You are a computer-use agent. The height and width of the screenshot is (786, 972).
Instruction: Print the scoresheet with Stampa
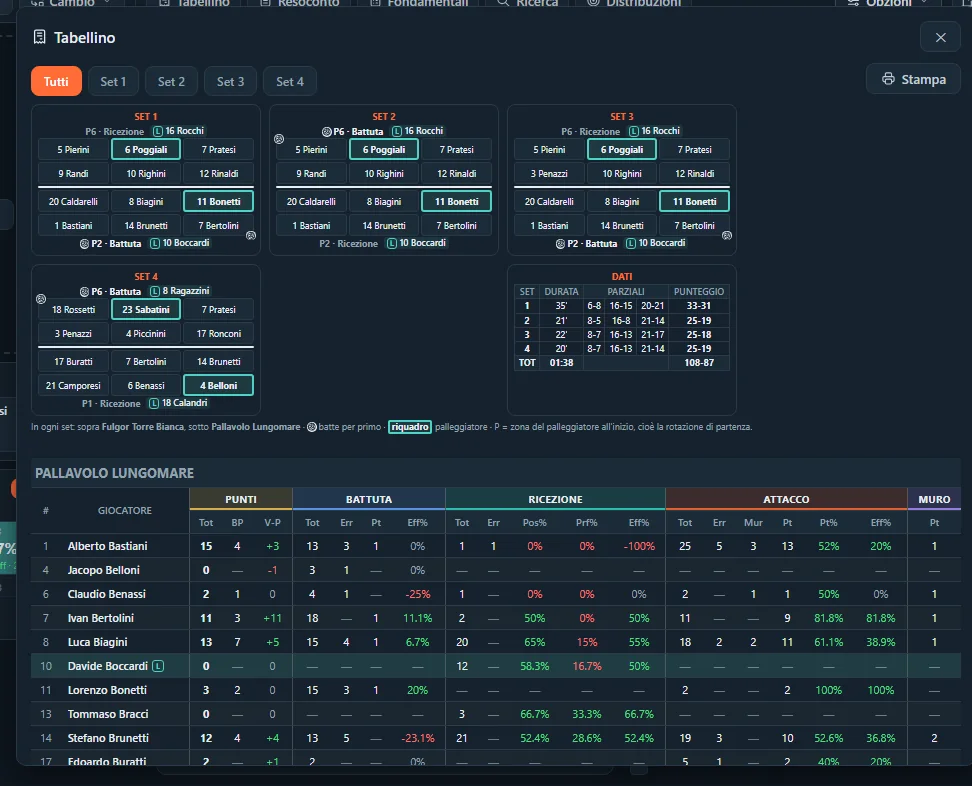[x=913, y=79]
